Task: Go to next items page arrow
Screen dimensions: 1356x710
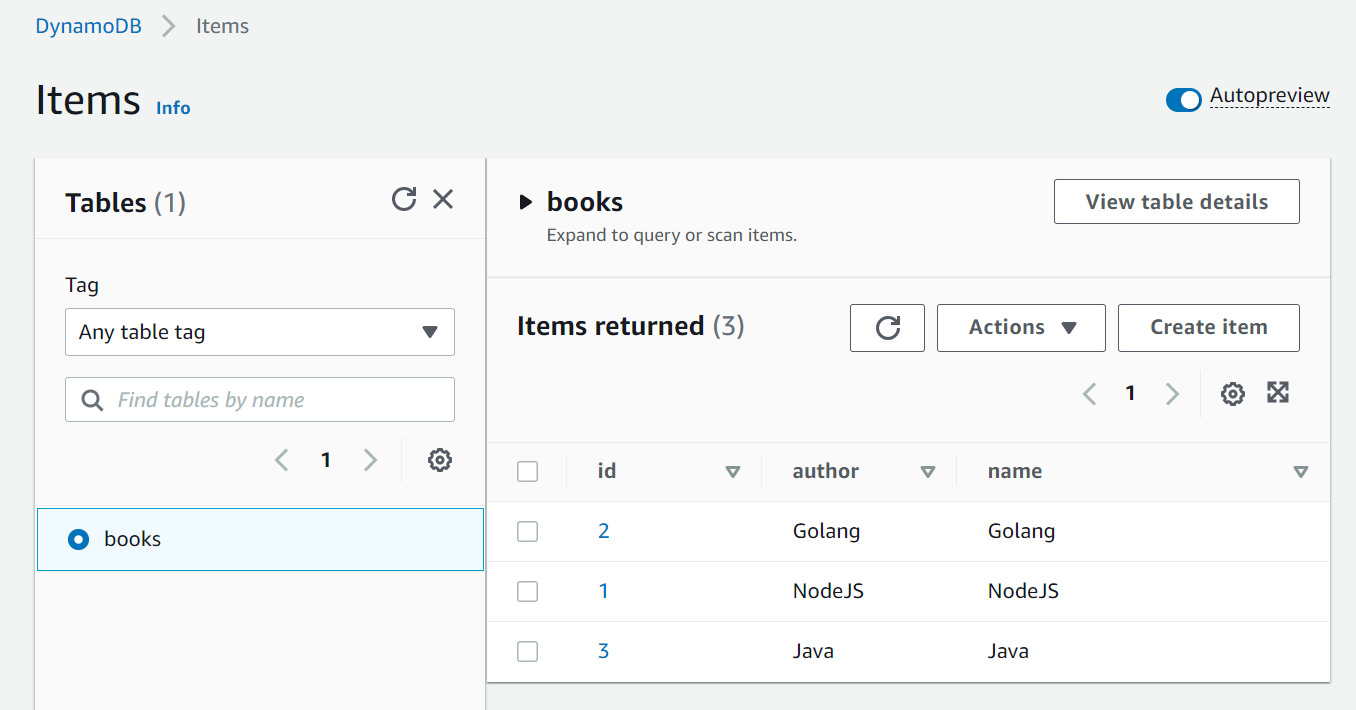Action: [x=1171, y=393]
